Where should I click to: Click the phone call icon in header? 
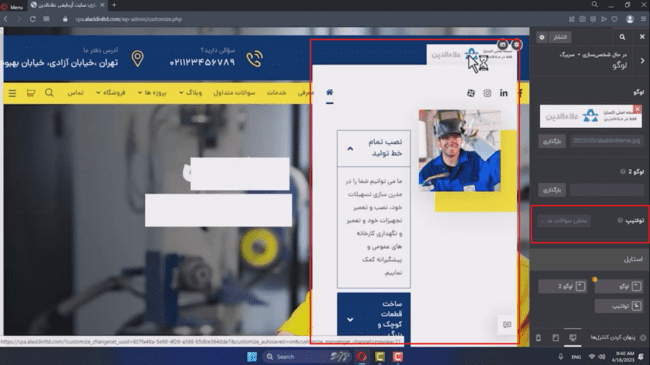[x=255, y=58]
